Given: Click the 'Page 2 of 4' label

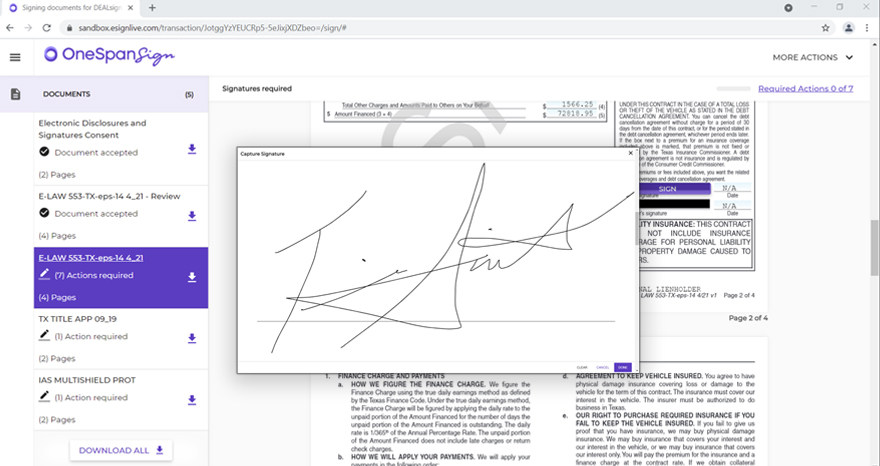Looking at the screenshot, I should click(748, 318).
